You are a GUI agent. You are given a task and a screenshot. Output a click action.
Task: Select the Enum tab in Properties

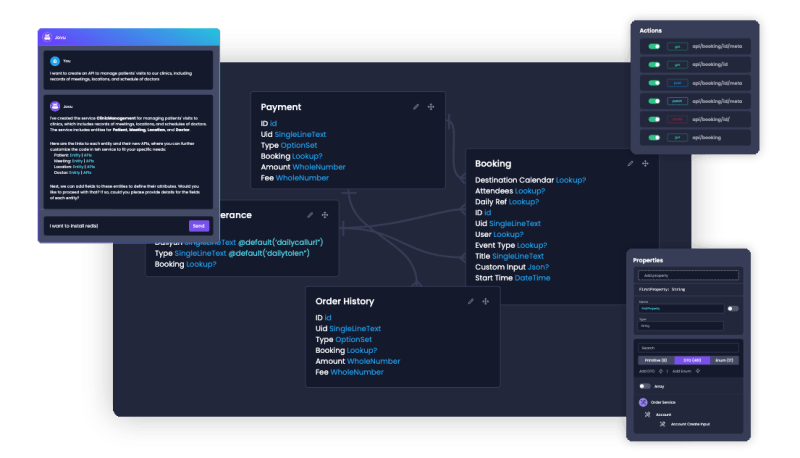point(724,360)
